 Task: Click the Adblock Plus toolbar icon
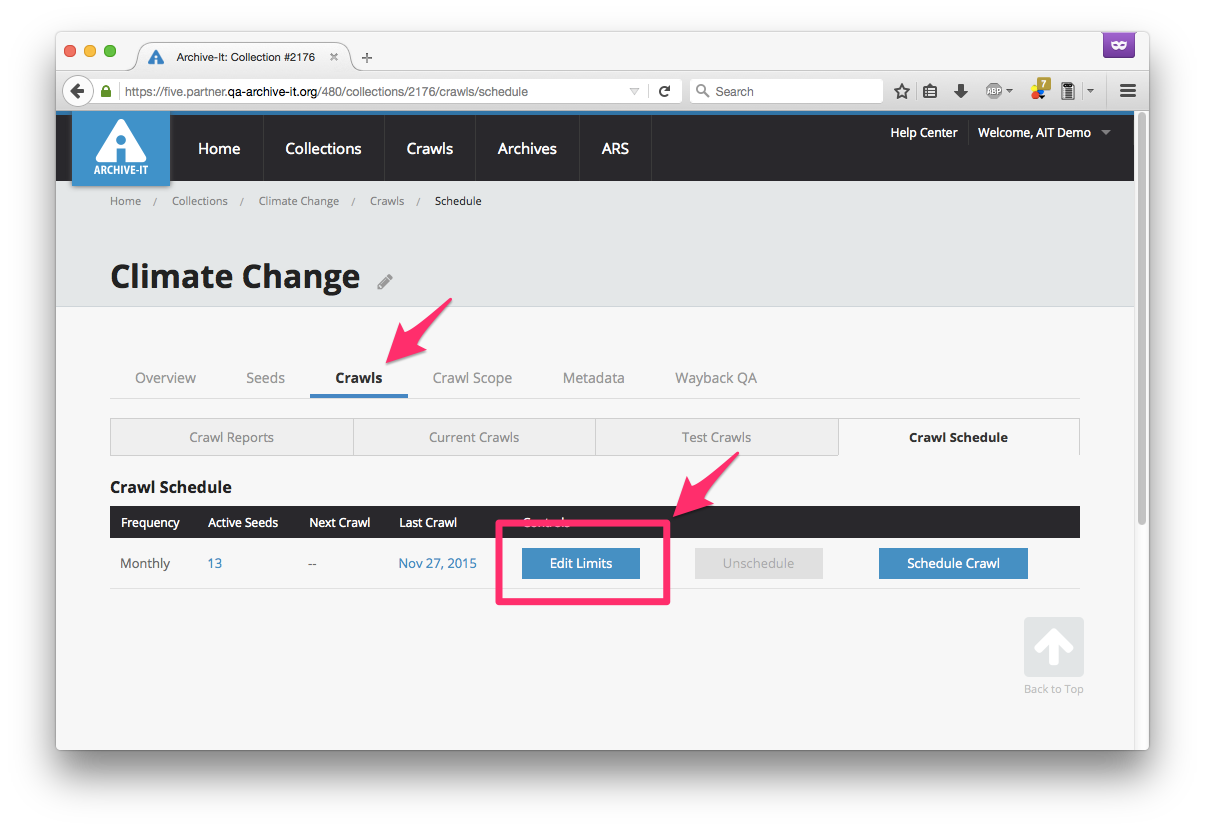[994, 91]
